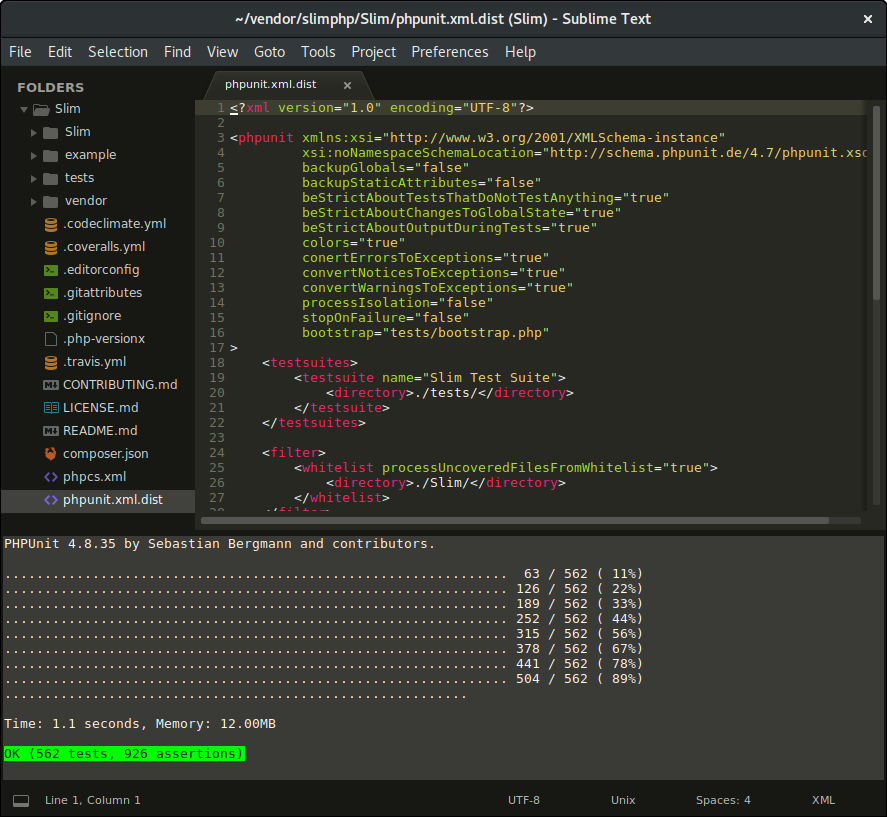The image size is (887, 817).
Task: Open the Spaces: 4 indentation setting
Action: tap(723, 801)
